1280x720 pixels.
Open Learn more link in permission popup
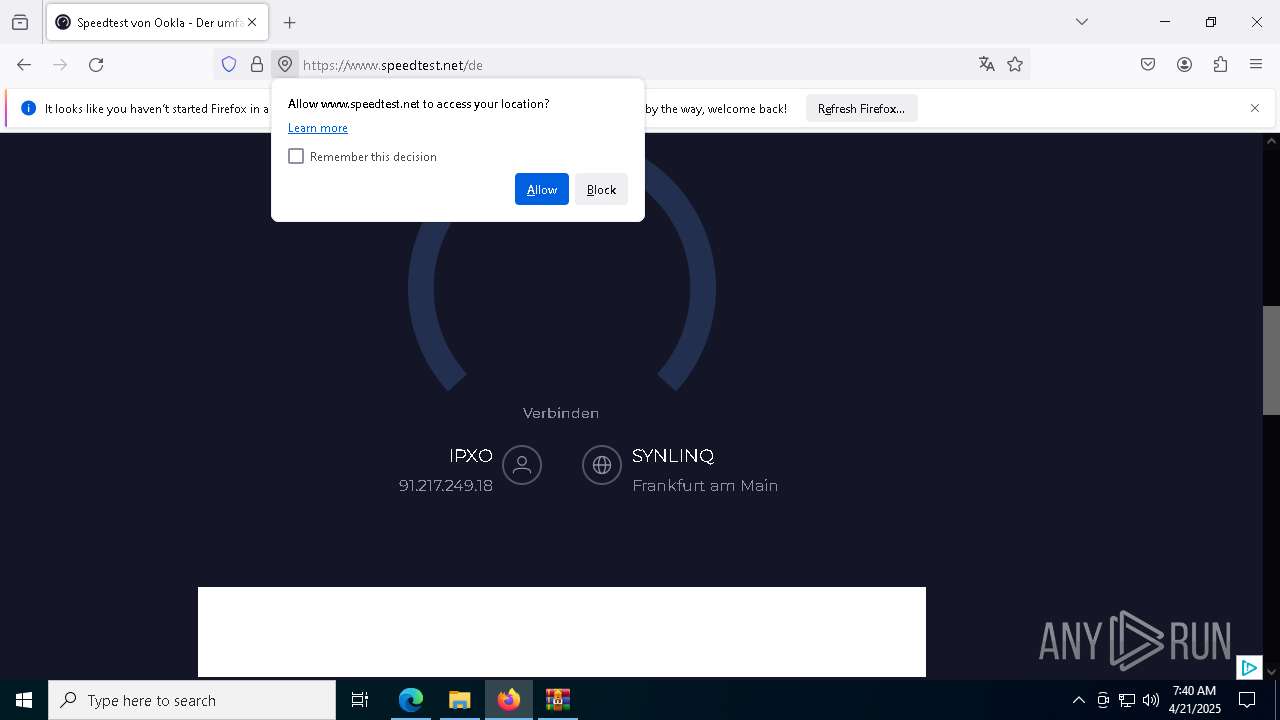tap(318, 128)
